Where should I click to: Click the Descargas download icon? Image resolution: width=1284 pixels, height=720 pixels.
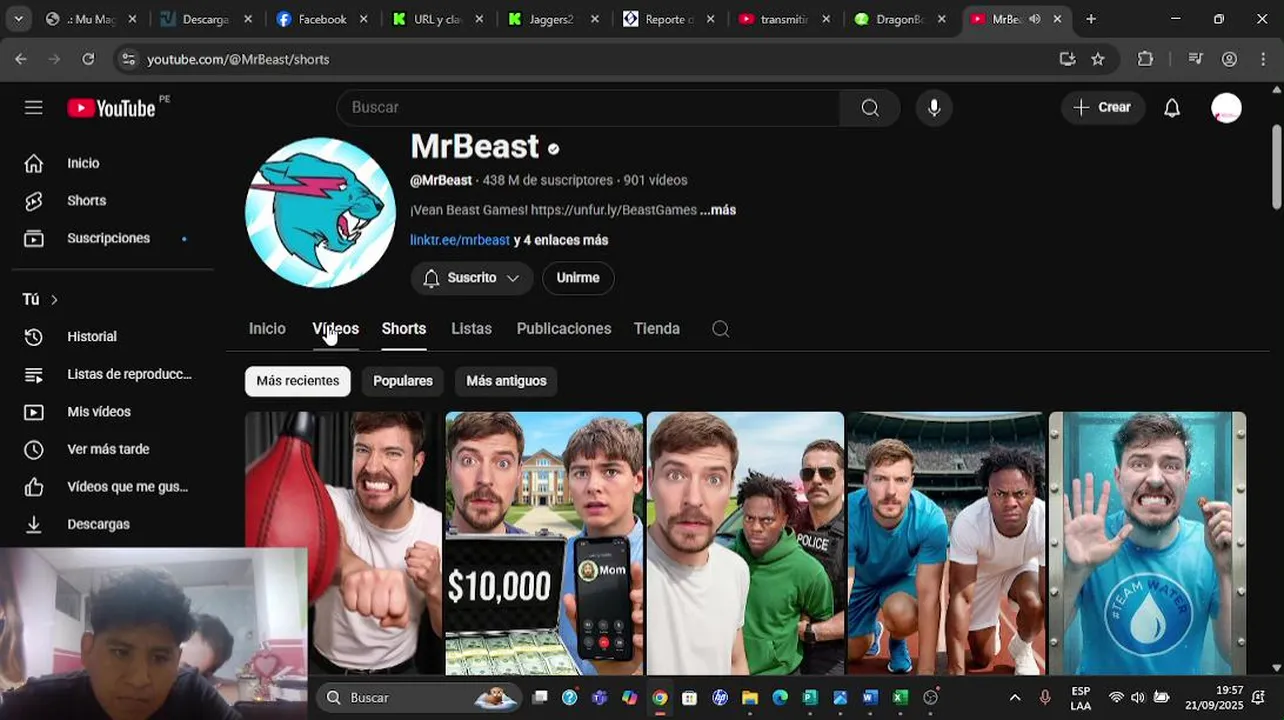34,524
